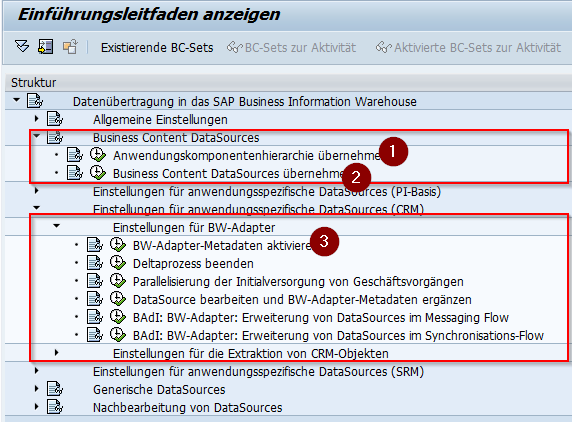Screen dimensions: 572x422
Task: Collapse the Datenübertragung root node
Action: [16, 100]
